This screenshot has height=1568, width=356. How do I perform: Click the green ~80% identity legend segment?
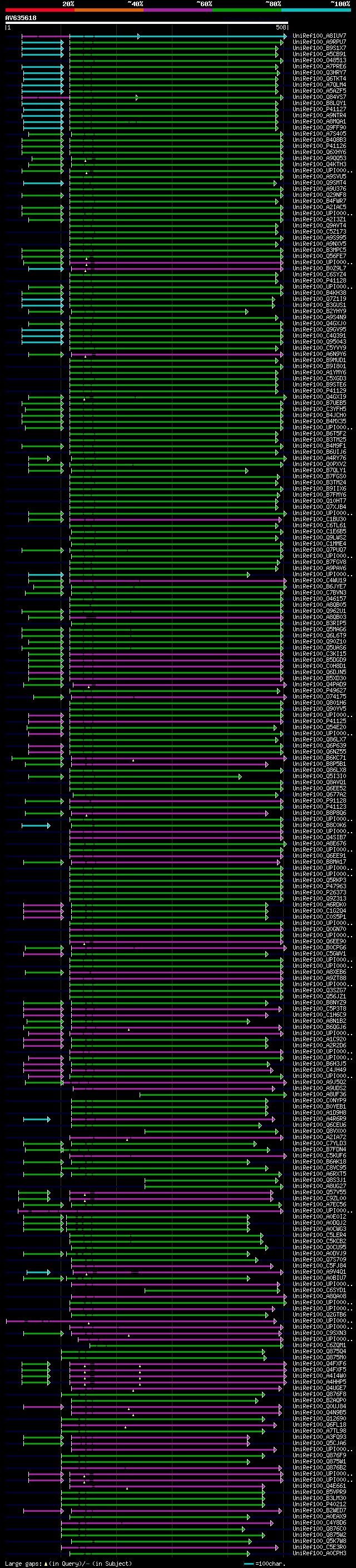coord(247,11)
